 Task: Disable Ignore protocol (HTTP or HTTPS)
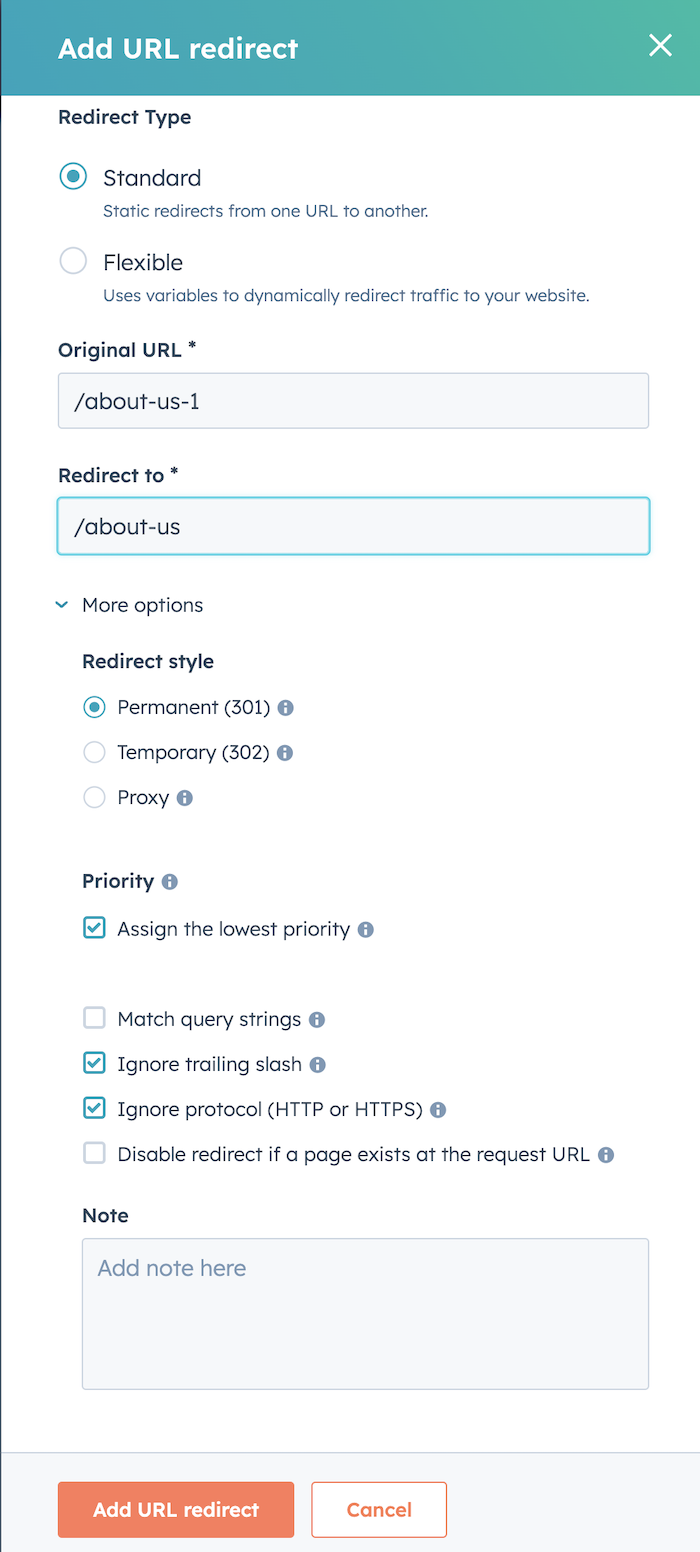click(94, 1108)
